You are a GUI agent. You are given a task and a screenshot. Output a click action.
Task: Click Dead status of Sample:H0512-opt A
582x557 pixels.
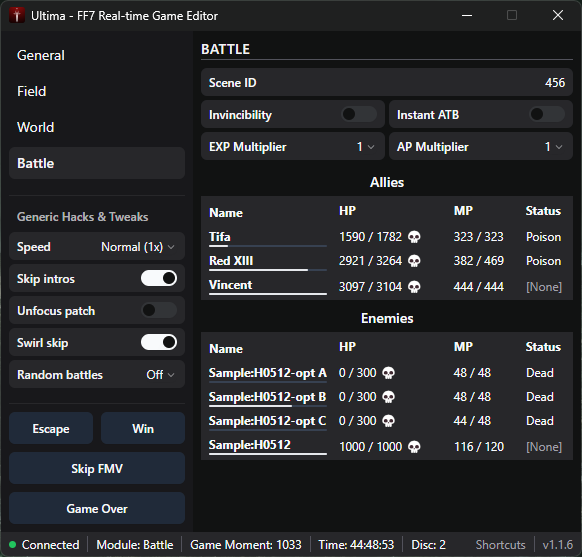[540, 373]
